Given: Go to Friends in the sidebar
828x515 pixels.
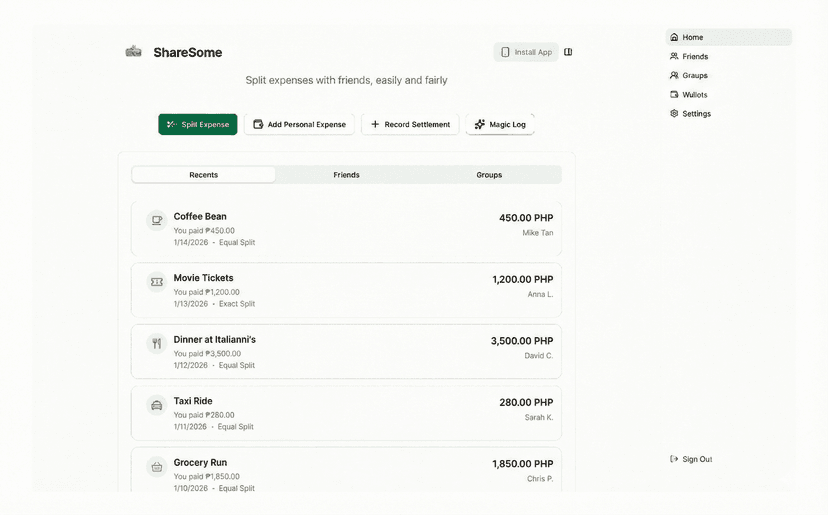Looking at the screenshot, I should pos(694,57).
